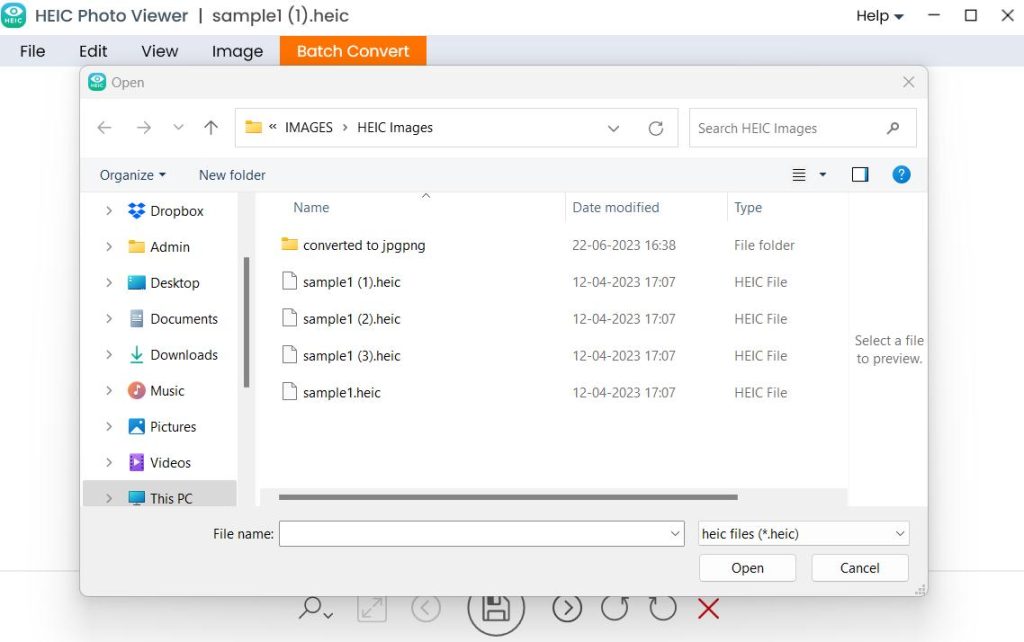Screen dimensions: 1024x642
Task: Open the File menu
Action: [x=32, y=51]
